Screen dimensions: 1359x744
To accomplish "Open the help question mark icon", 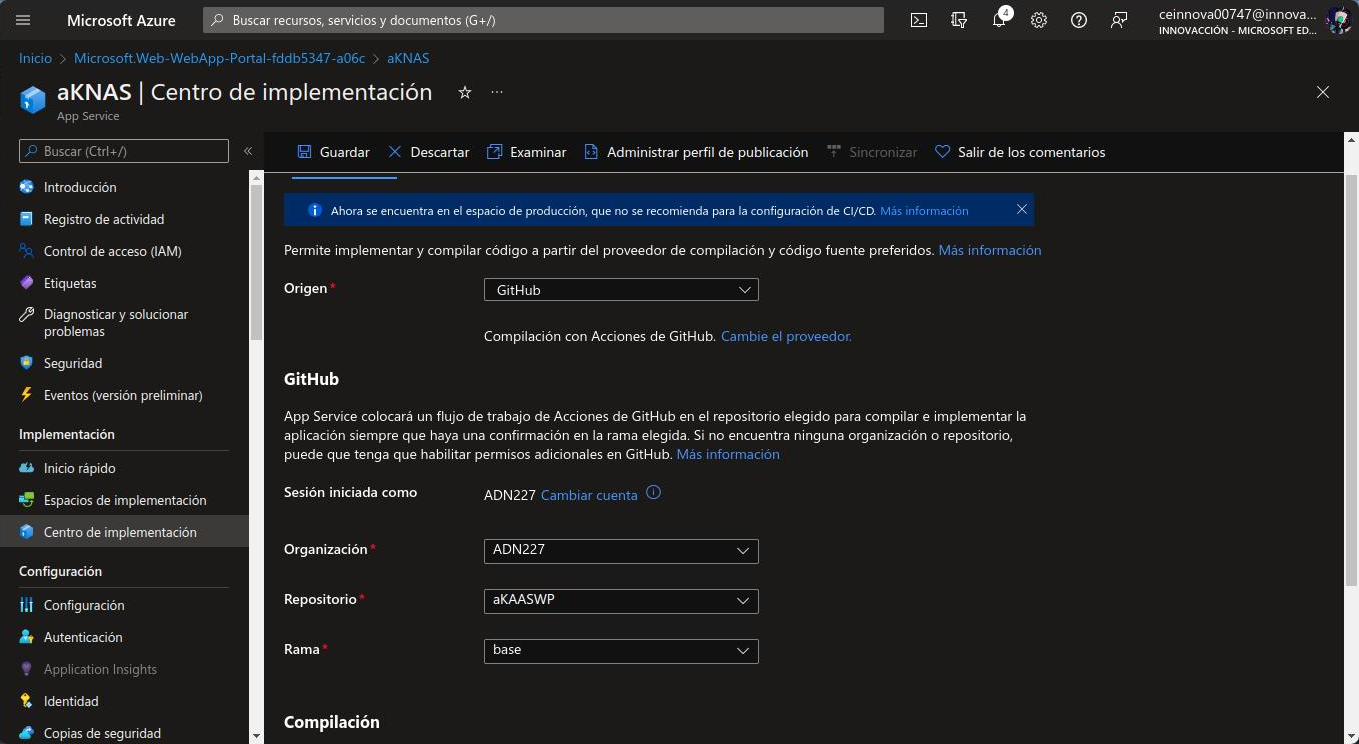I will click(1079, 20).
